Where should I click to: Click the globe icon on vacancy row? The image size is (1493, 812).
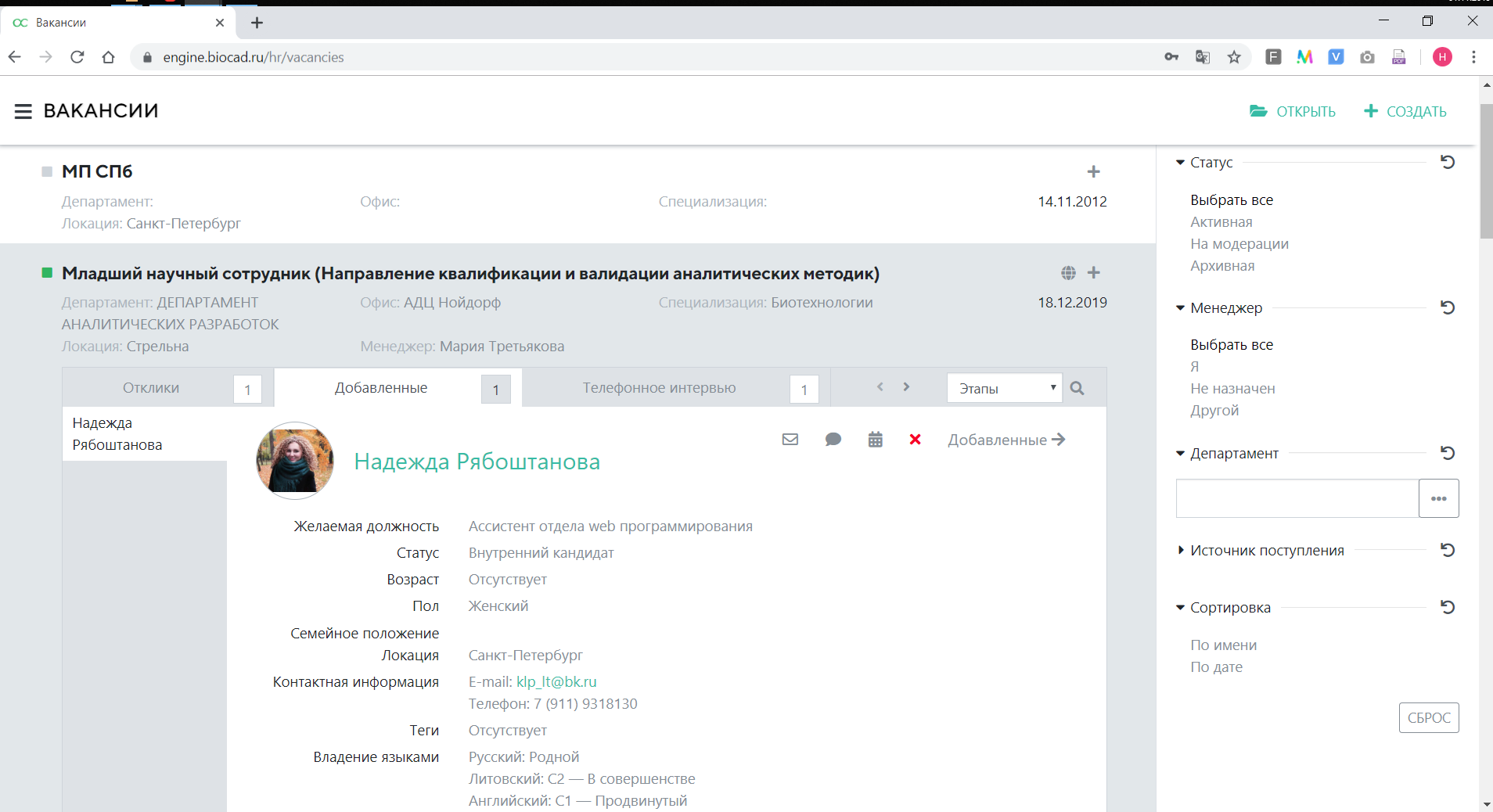[x=1068, y=273]
